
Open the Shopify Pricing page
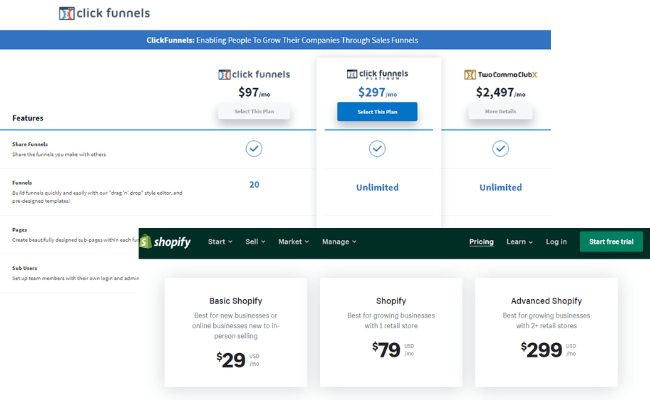(481, 242)
